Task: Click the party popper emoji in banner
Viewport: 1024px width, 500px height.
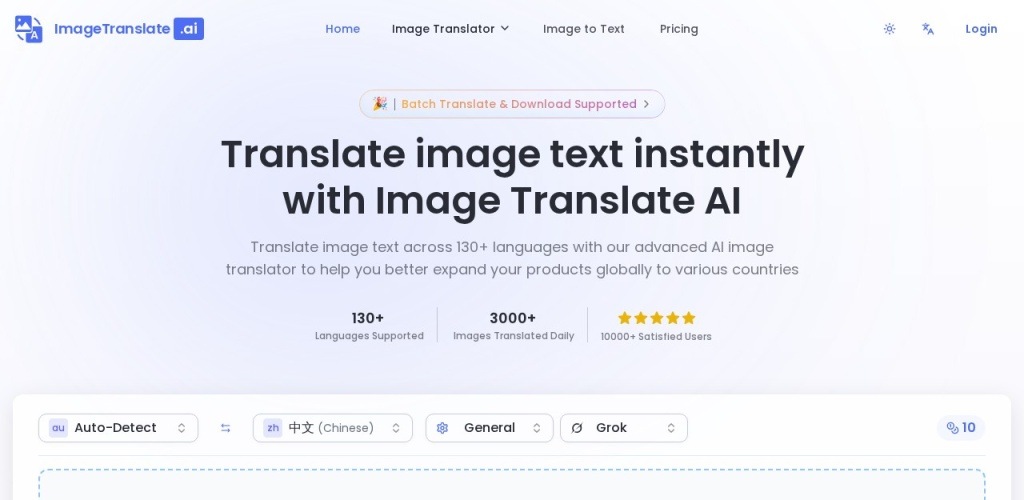Action: (x=379, y=104)
